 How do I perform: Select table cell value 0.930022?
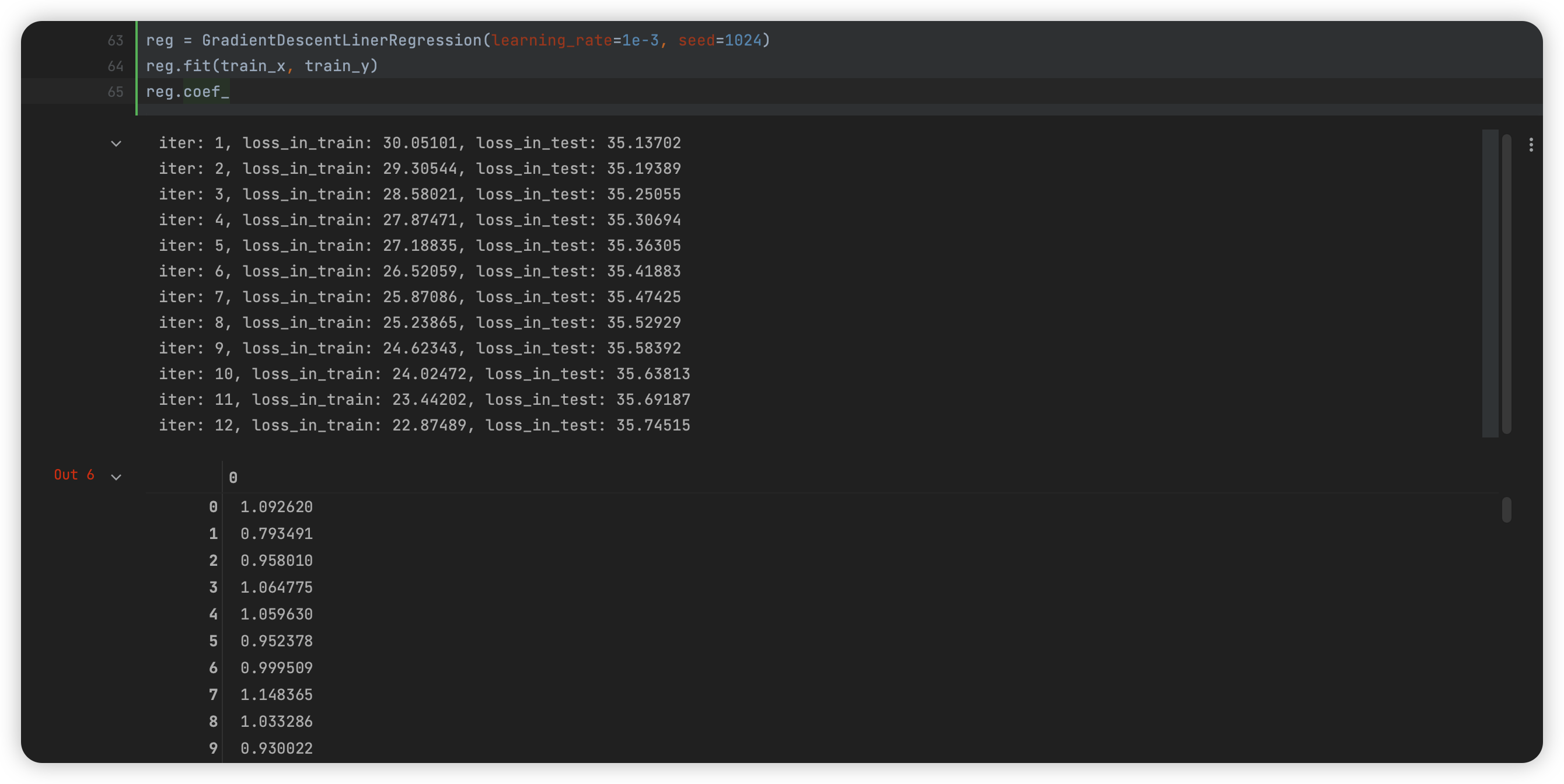(x=276, y=748)
